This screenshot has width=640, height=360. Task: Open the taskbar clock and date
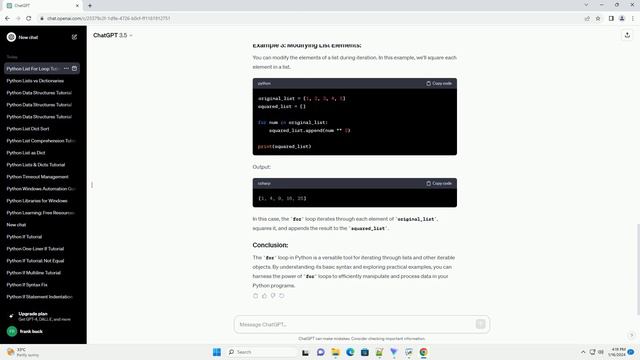click(617, 352)
